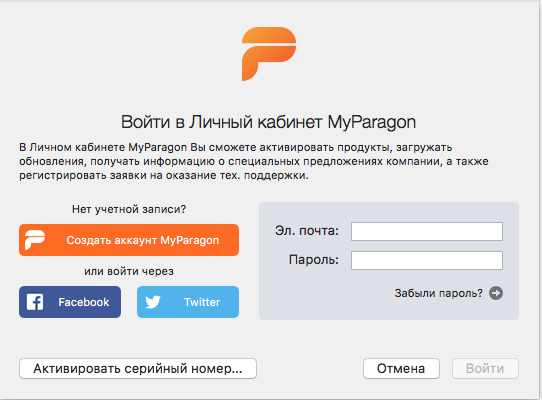The width and height of the screenshot is (542, 400).
Task: Click the Facebook 'f' logo icon
Action: point(35,302)
